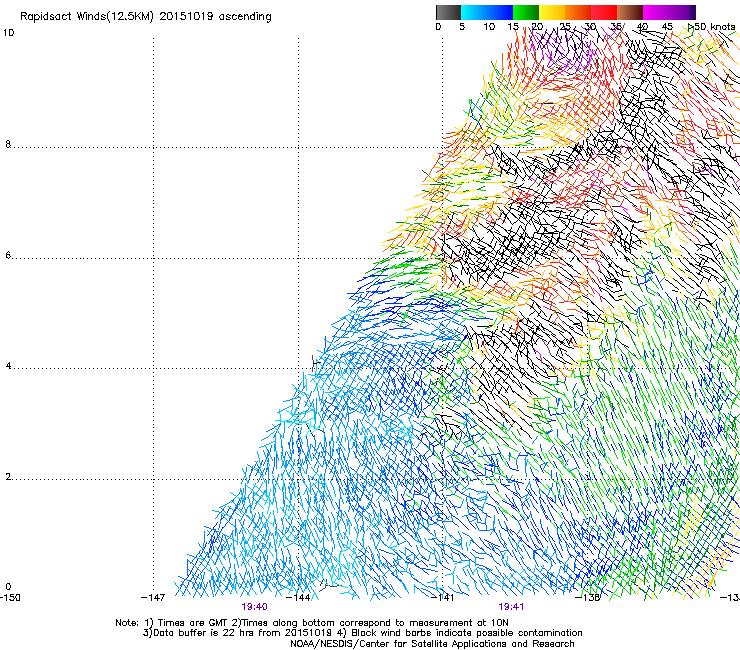The height and width of the screenshot is (650, 740).
Task: Click the cyan-to-blue 5–15 knots legend swatch
Action: 487,12
